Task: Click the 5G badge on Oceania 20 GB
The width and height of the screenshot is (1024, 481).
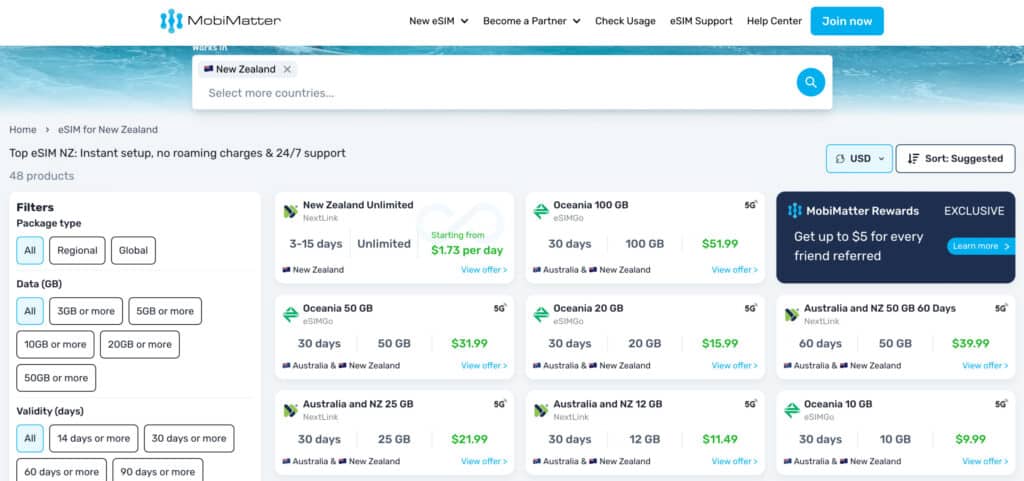Action: 750,308
